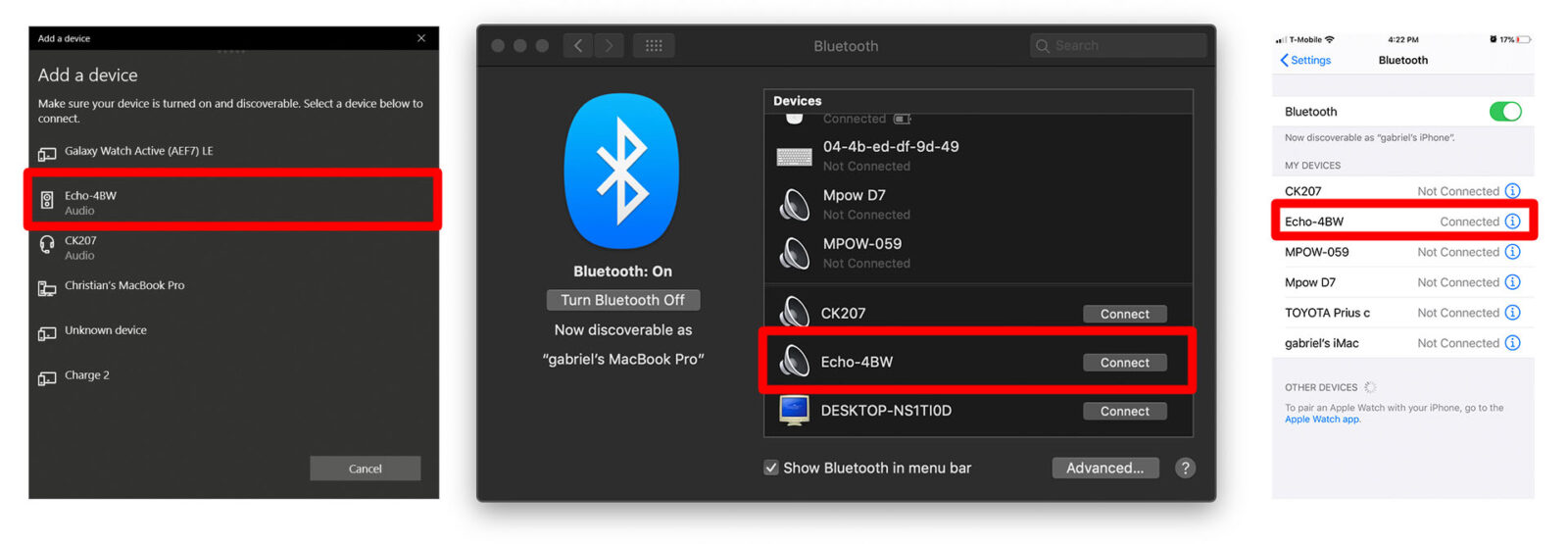1568x544 pixels.
Task: Click the monitor icon beside DESKTOP-NS1TI0D
Action: tap(794, 410)
